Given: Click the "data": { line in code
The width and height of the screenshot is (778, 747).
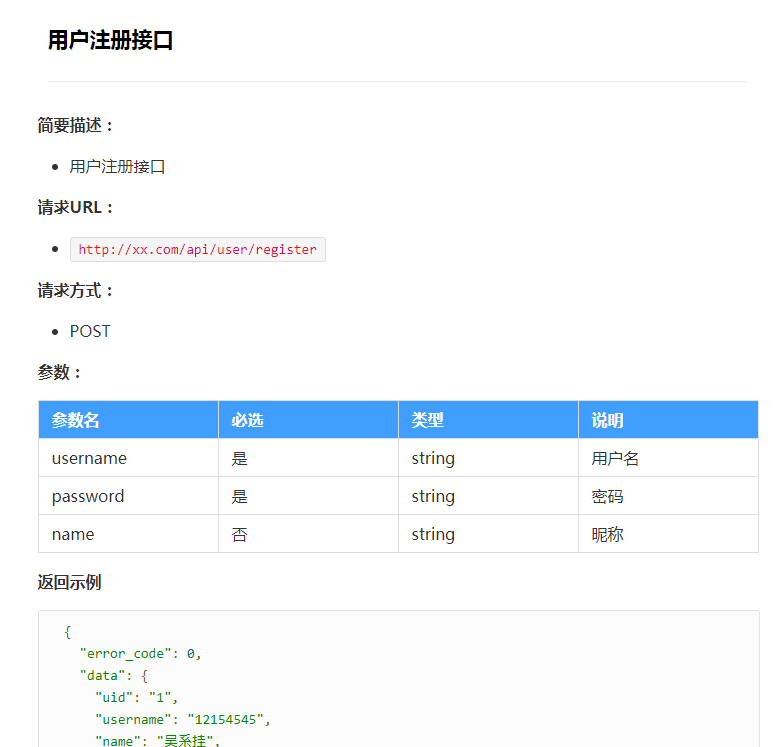Looking at the screenshot, I should pos(114,676).
